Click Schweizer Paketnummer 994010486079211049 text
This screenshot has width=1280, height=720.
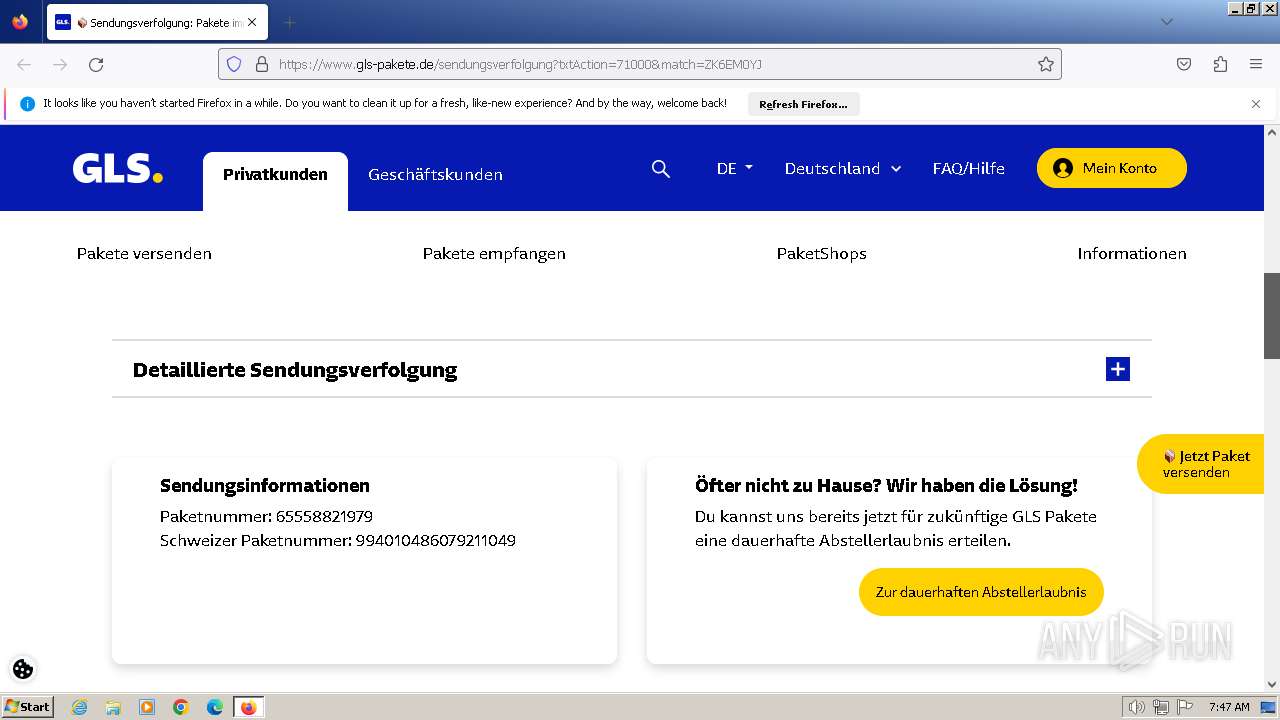point(338,540)
